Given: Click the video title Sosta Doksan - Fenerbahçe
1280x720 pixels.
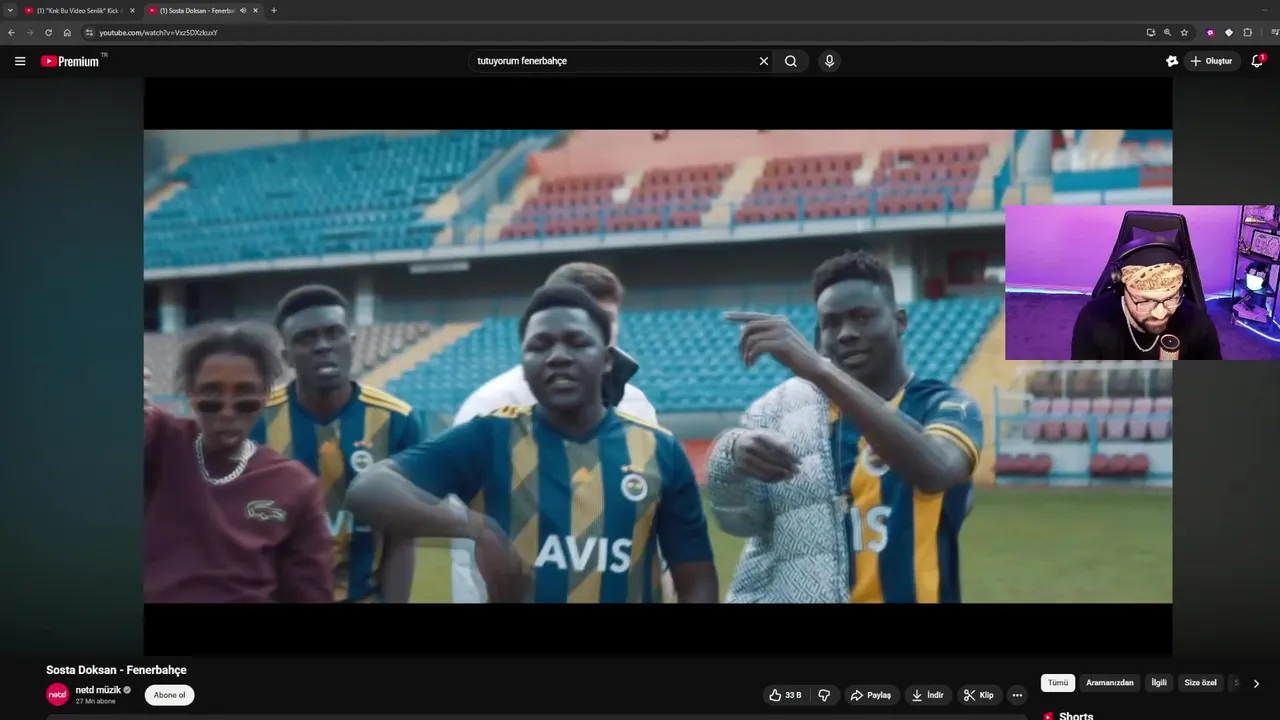Looking at the screenshot, I should tap(116, 670).
